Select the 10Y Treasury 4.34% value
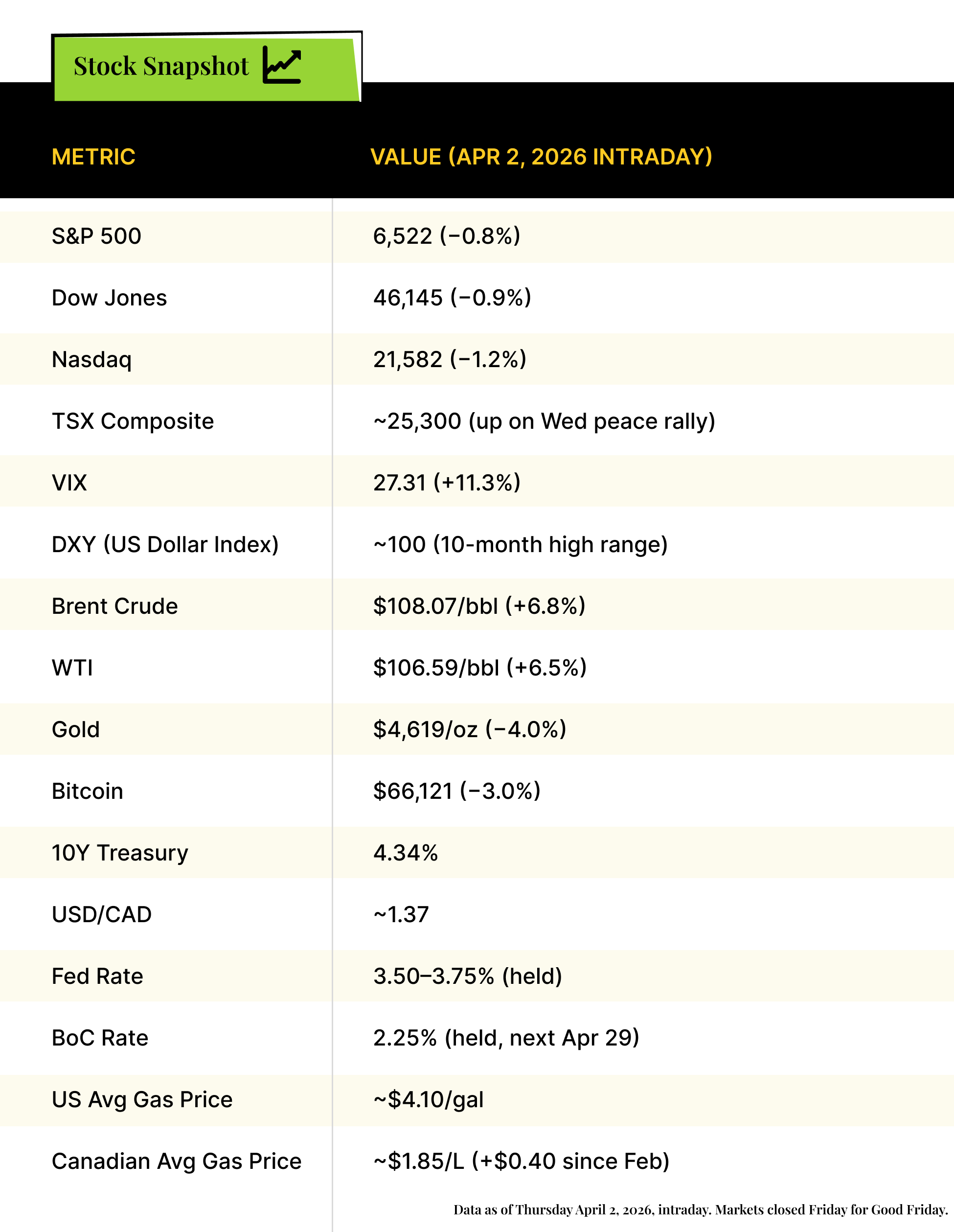This screenshot has width=954, height=1232. pos(406,852)
